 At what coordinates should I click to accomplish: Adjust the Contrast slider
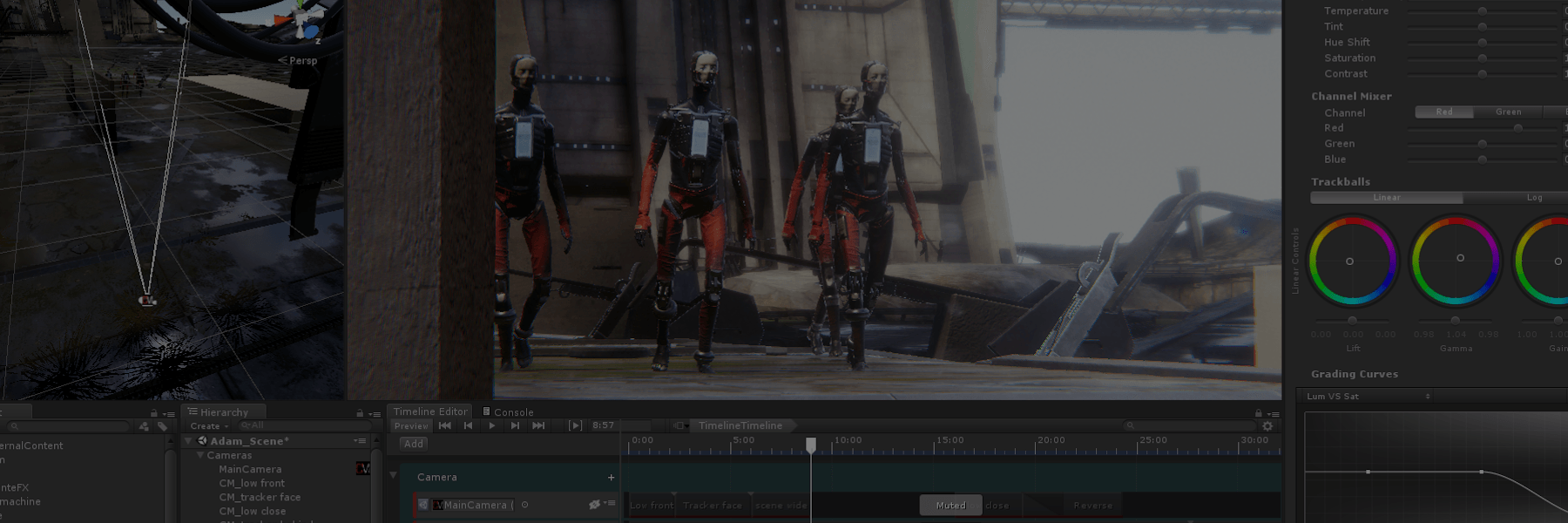(x=1483, y=73)
